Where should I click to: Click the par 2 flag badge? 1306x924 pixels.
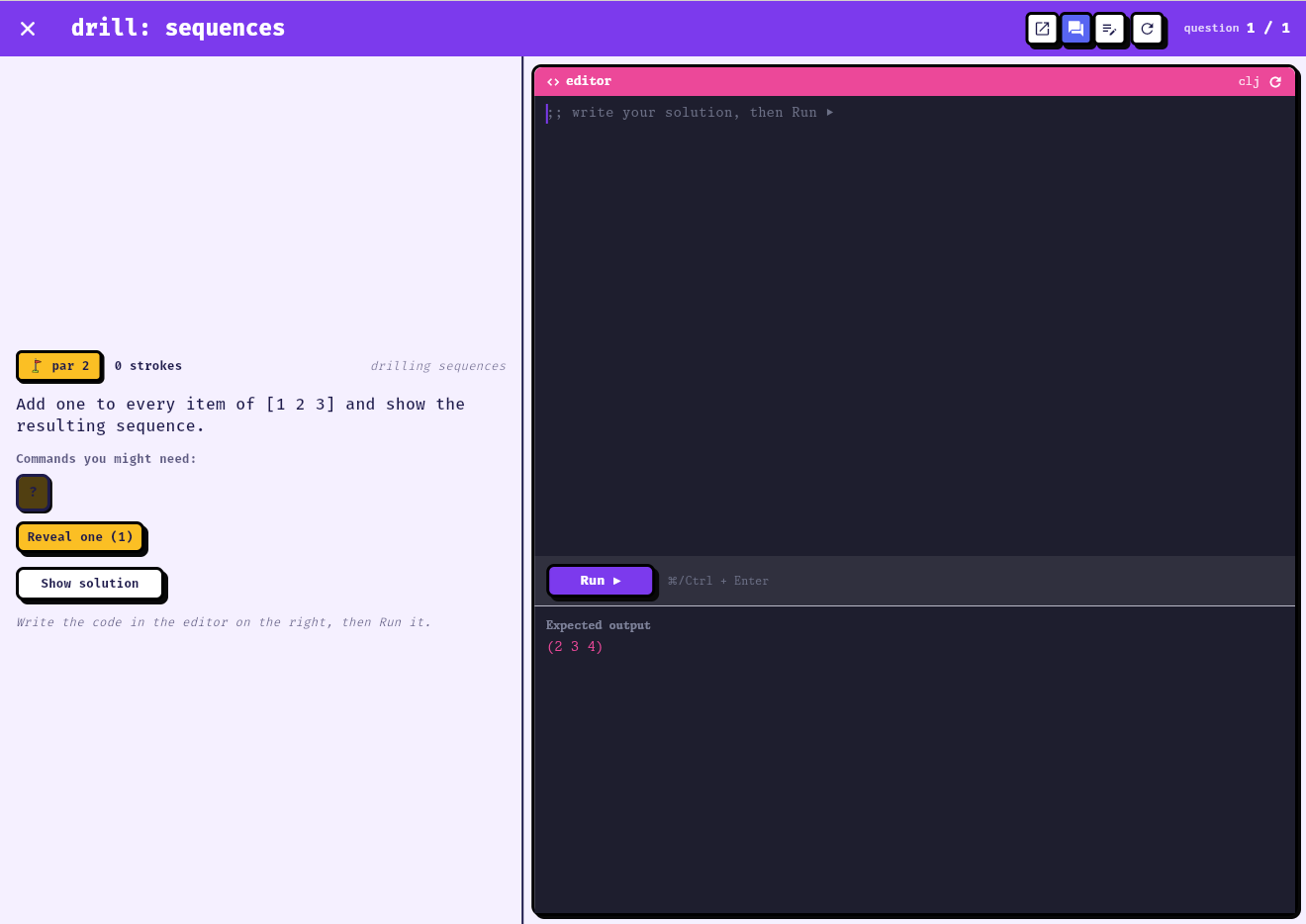tap(59, 366)
